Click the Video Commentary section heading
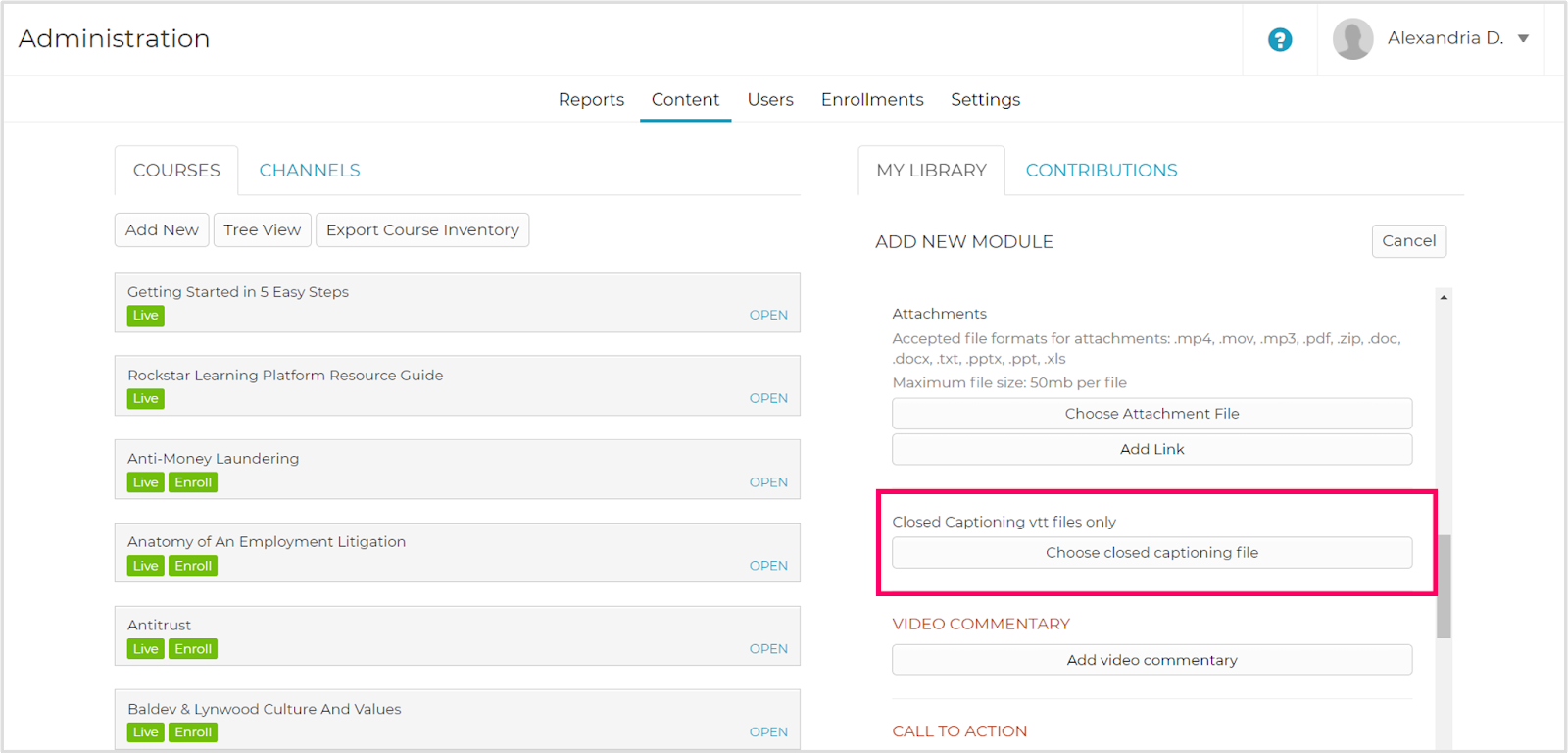The width and height of the screenshot is (1568, 754). [981, 624]
